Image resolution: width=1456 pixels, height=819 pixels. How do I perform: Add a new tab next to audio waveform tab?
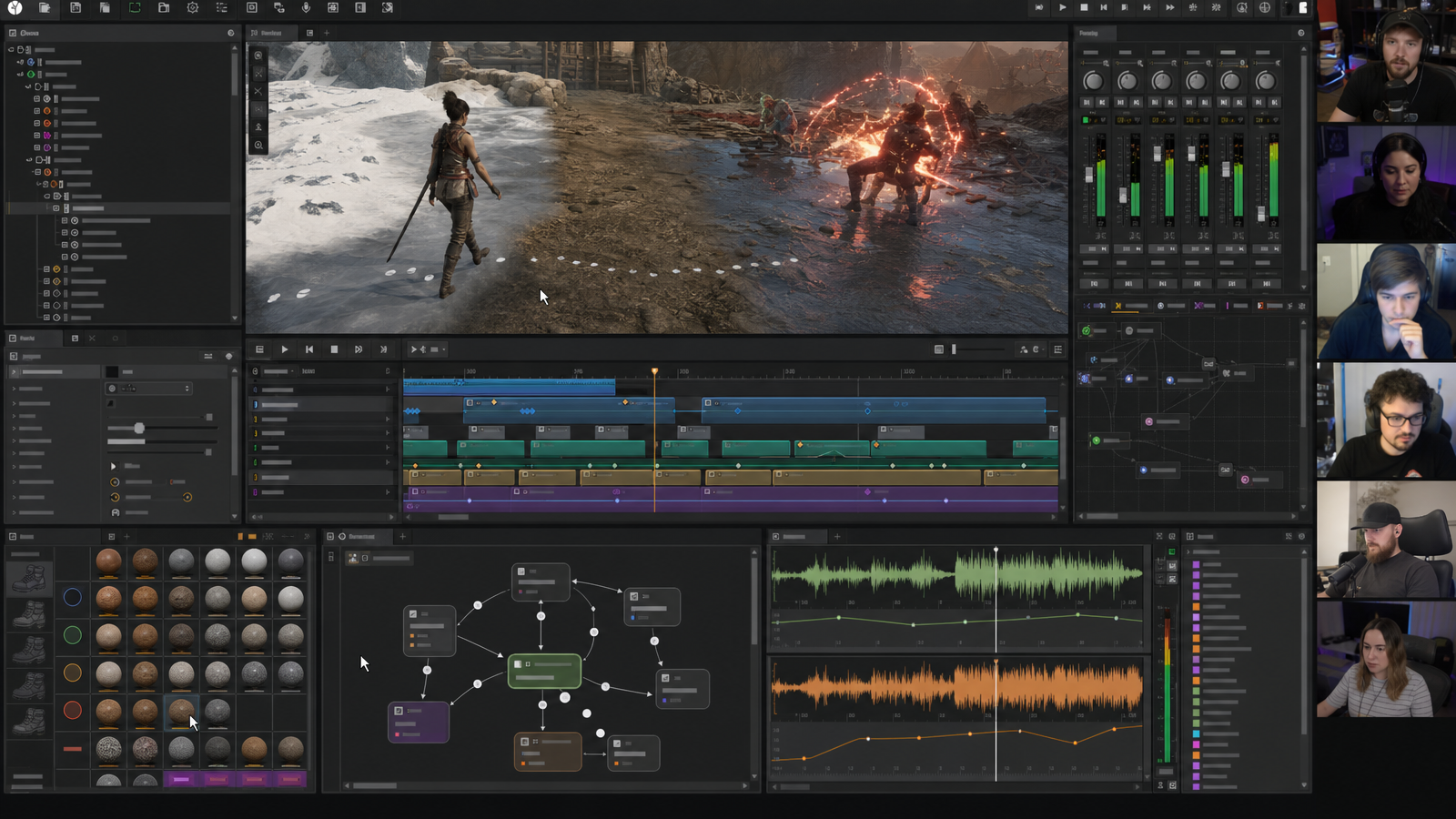click(837, 536)
